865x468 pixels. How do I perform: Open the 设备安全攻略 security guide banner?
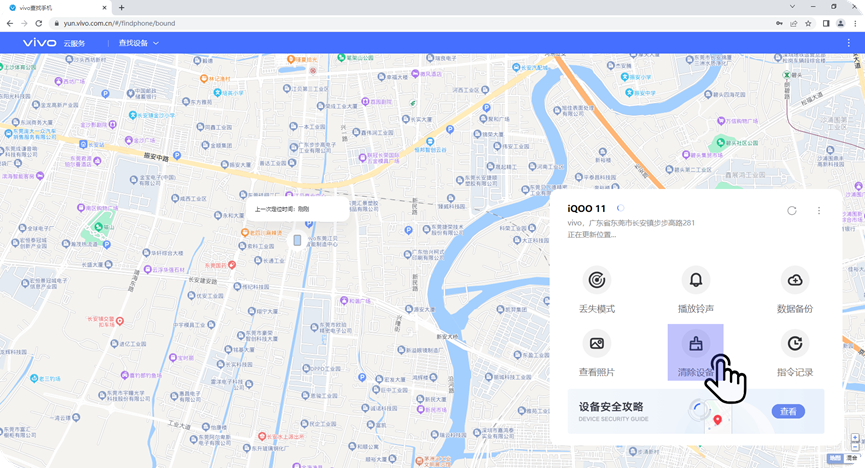point(696,411)
